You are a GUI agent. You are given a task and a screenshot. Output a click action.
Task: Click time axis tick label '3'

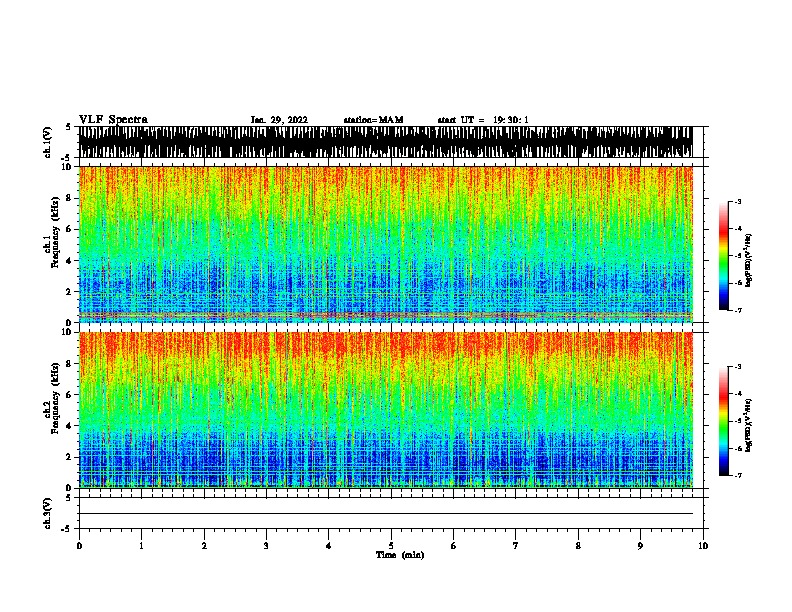[x=266, y=546]
